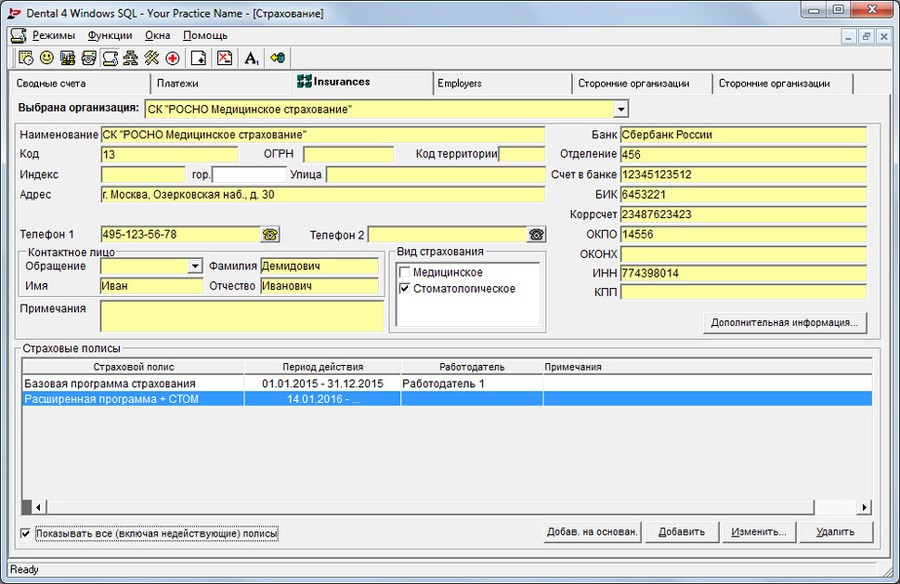Image resolution: width=900 pixels, height=584 pixels.
Task: Click the Имя field with Иван
Action: click(152, 286)
